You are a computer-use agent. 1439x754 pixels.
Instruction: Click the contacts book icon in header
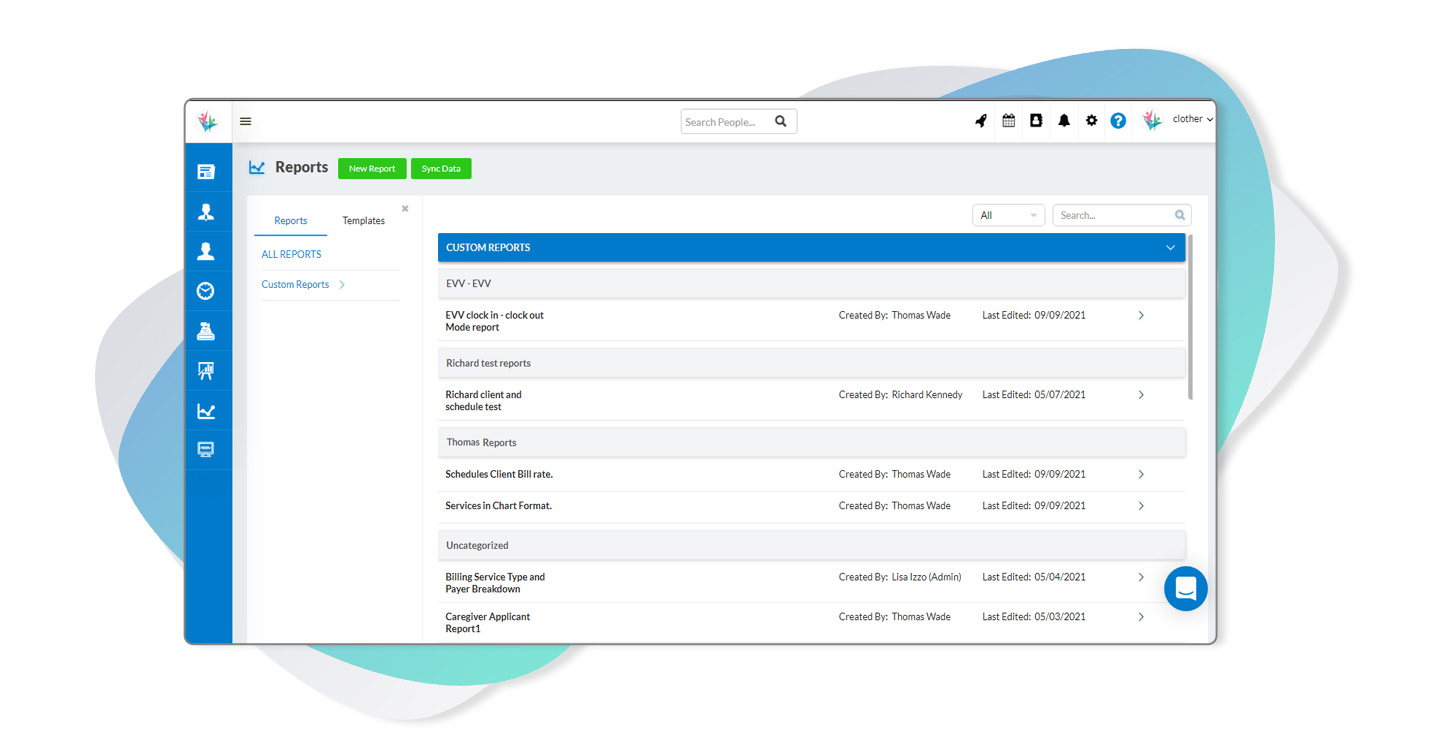pos(1036,121)
